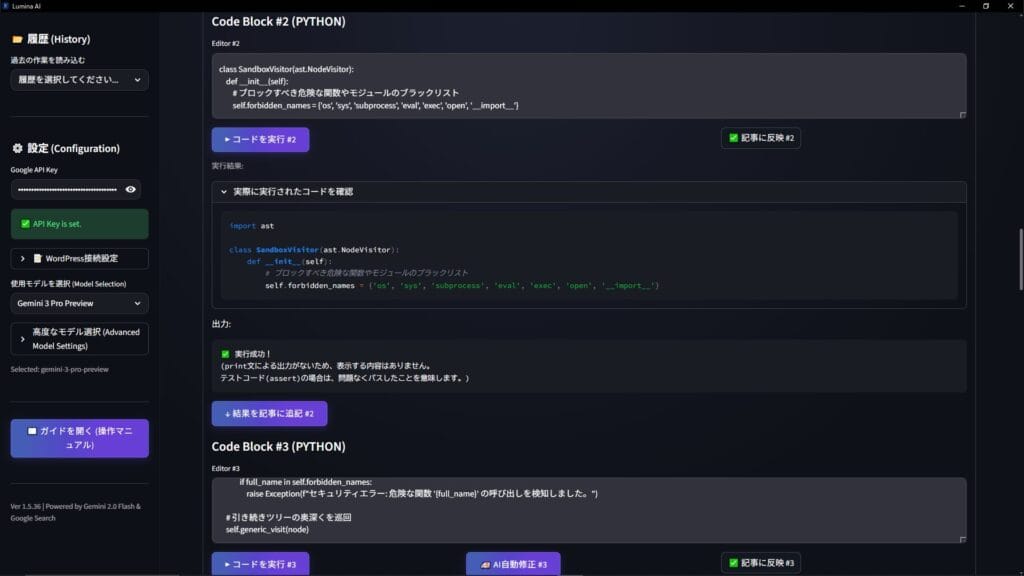The image size is (1024, 576).
Task: Toggle 記事に反映 #3 checkbox
Action: pyautogui.click(x=733, y=563)
